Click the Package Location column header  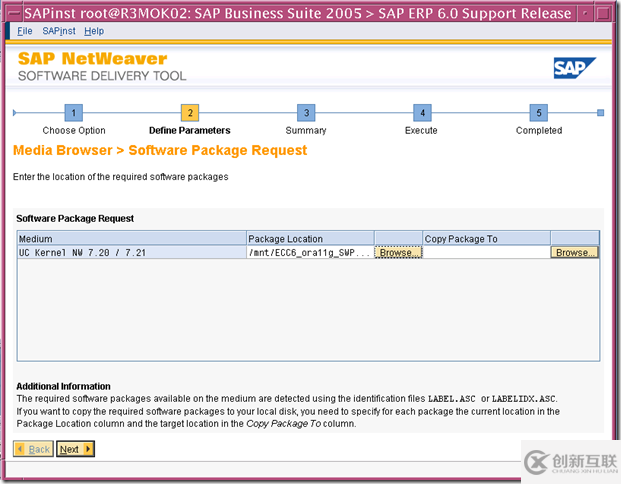[310, 239]
